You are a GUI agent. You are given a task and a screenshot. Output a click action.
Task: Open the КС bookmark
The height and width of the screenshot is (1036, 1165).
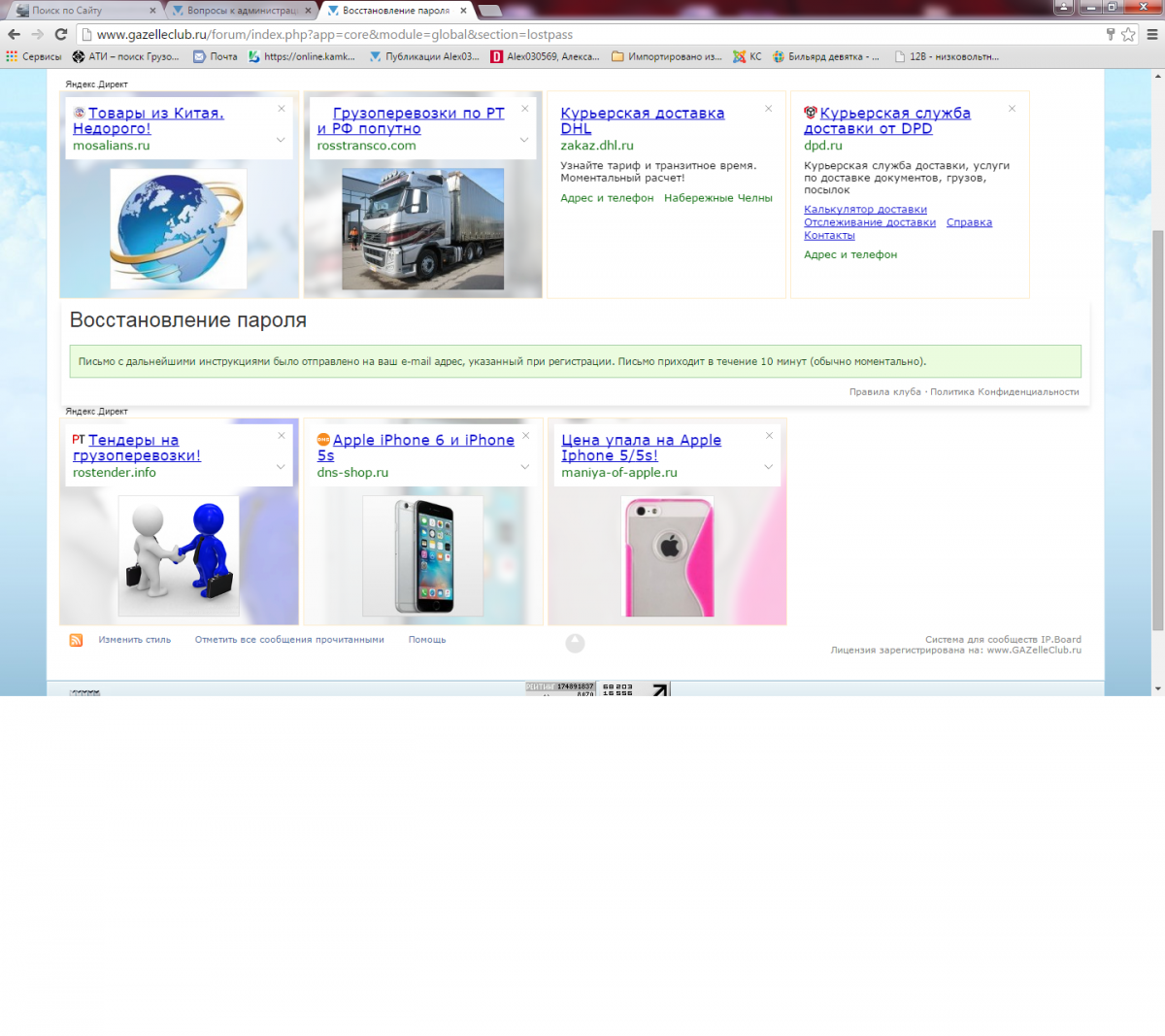click(748, 56)
